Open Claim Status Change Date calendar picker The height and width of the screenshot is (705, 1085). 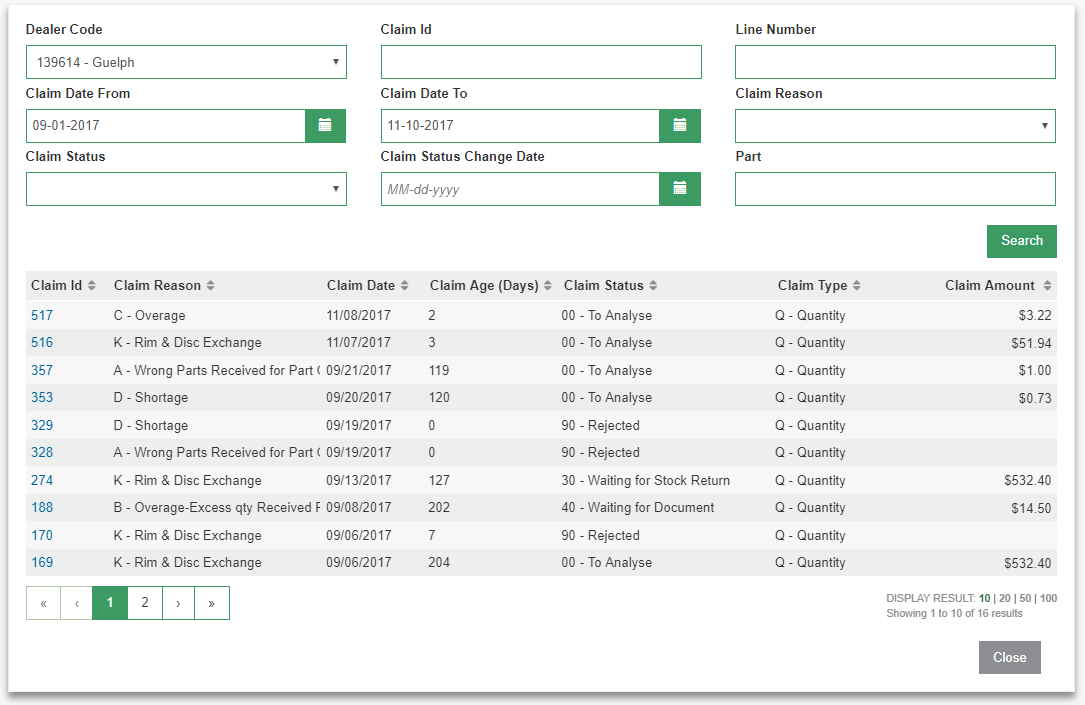point(680,189)
